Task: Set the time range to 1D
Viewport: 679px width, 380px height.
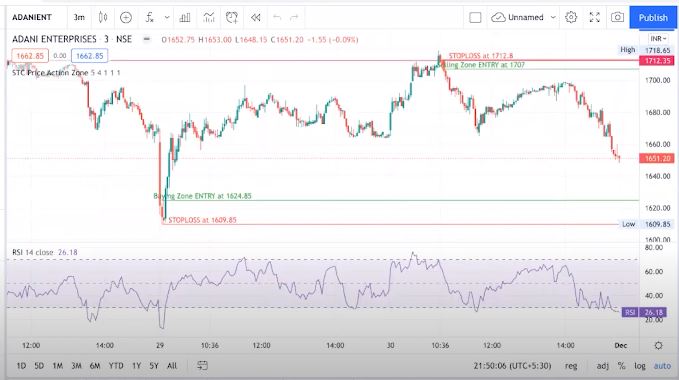Action: [21, 366]
